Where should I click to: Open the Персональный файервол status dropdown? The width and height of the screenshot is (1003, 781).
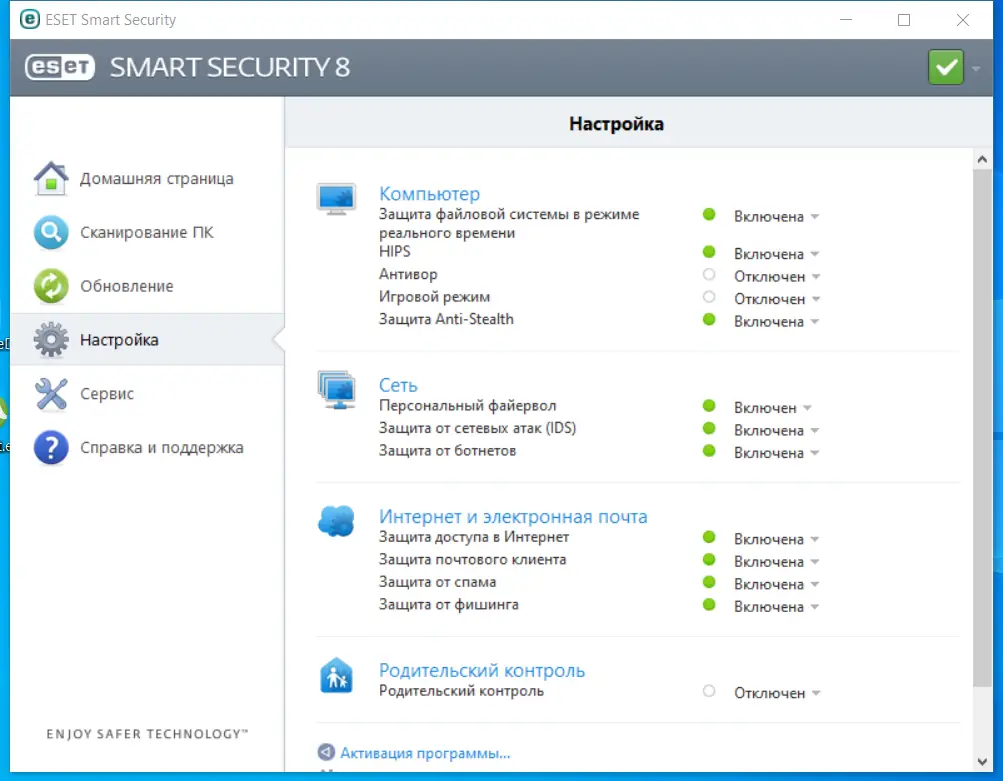[x=772, y=408]
